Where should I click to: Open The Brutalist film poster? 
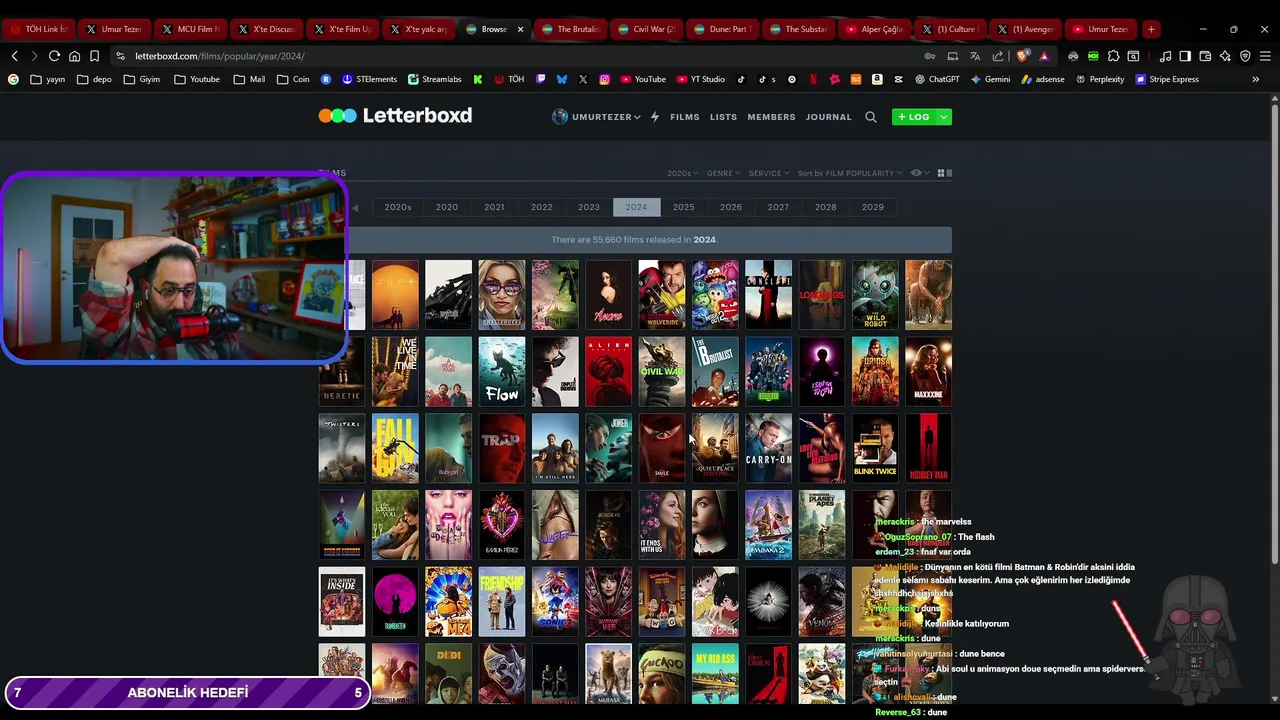[715, 371]
